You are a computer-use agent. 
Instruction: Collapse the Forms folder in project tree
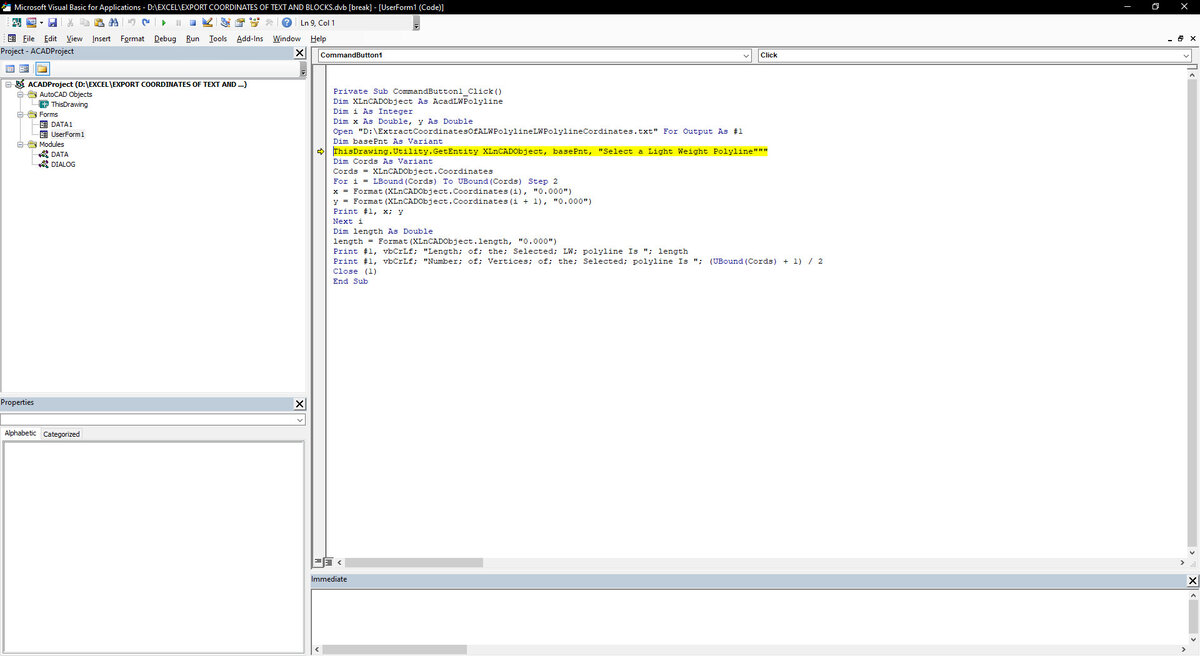click(19, 114)
